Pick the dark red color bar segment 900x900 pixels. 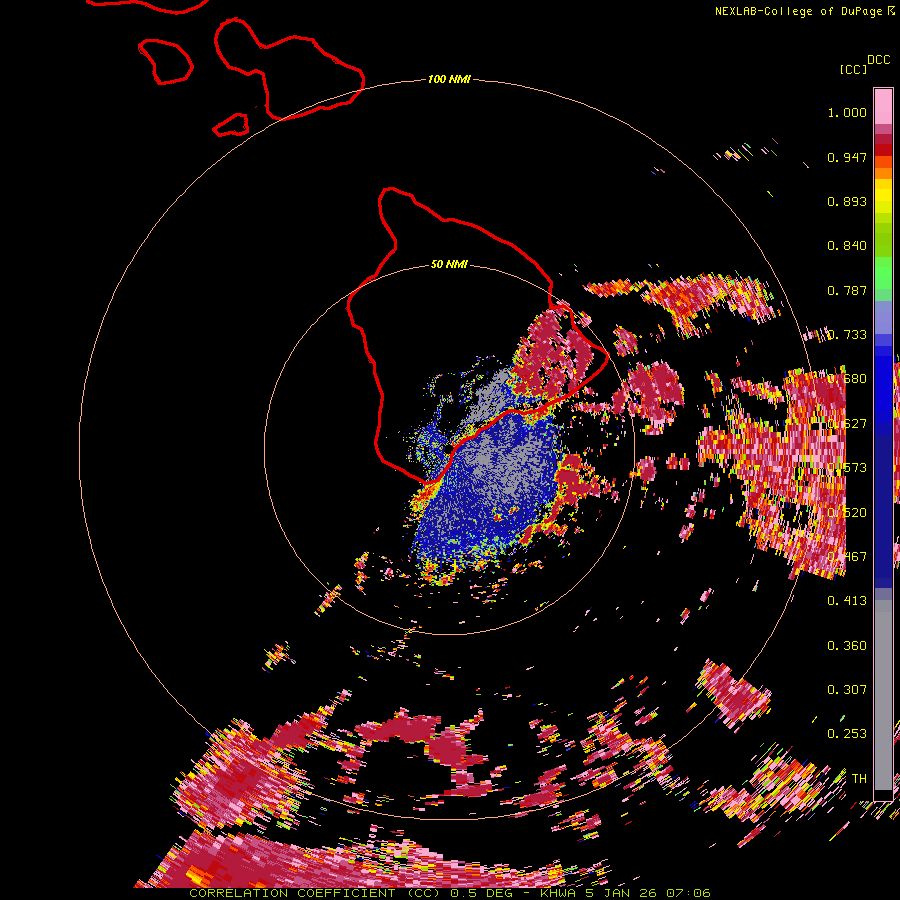(x=883, y=139)
